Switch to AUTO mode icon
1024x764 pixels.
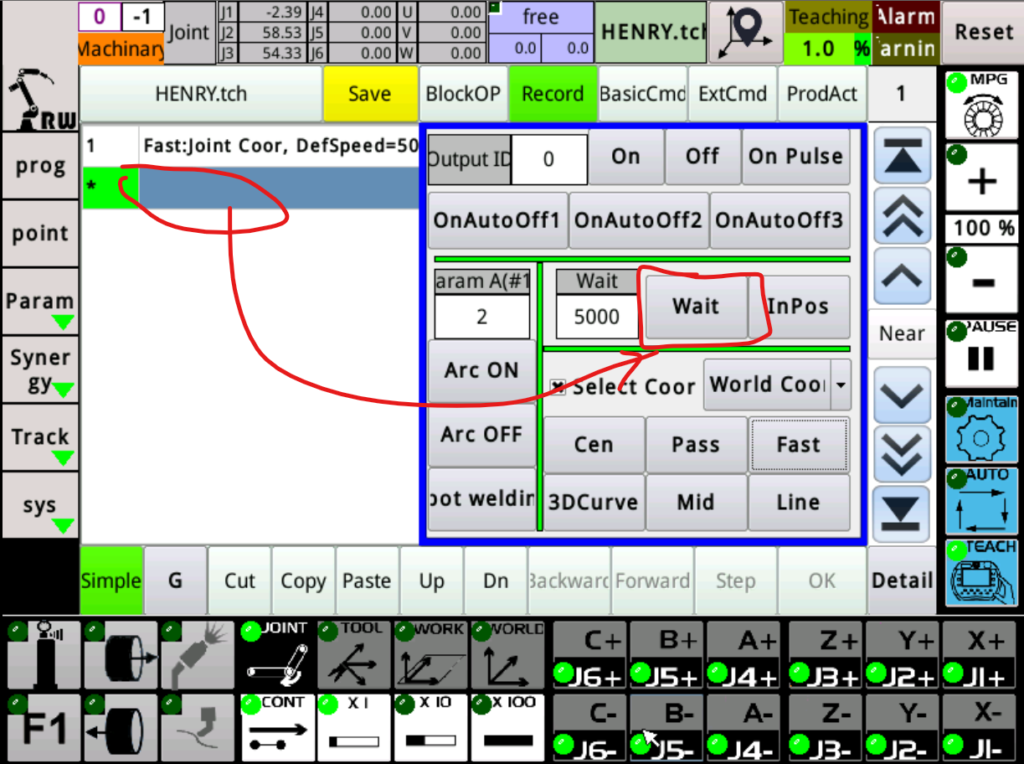(x=982, y=500)
